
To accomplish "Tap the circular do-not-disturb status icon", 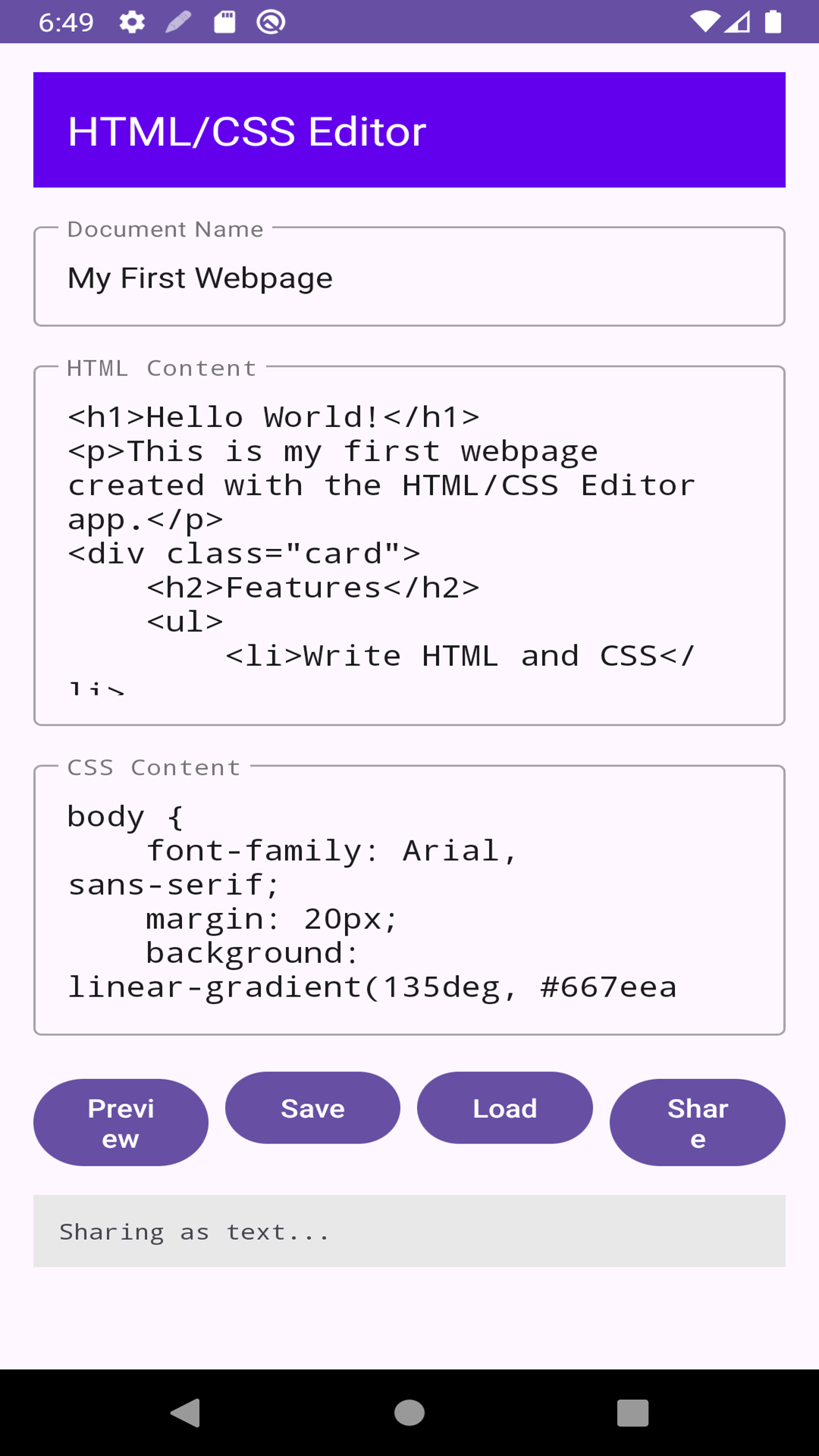I will tap(271, 22).
